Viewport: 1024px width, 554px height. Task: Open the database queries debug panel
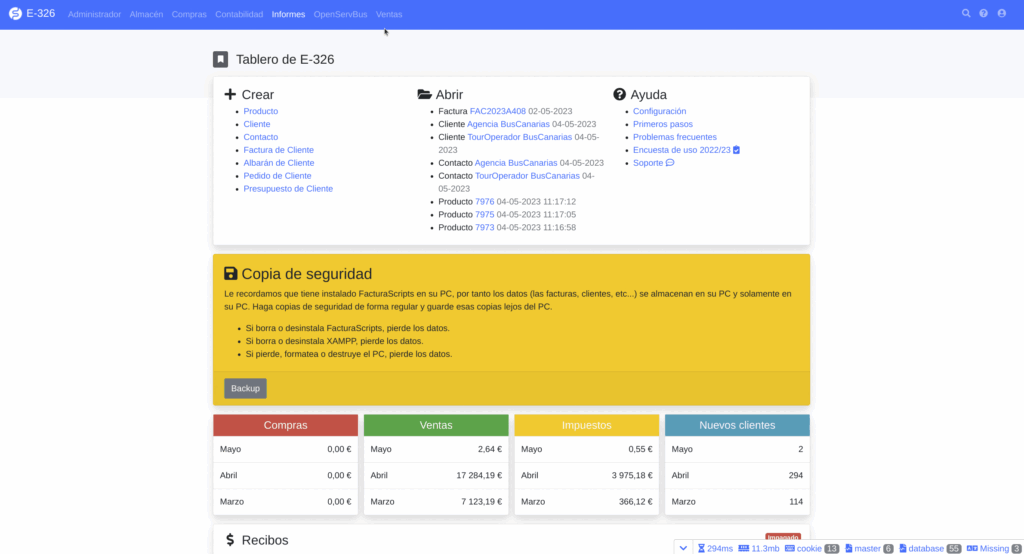tap(930, 548)
